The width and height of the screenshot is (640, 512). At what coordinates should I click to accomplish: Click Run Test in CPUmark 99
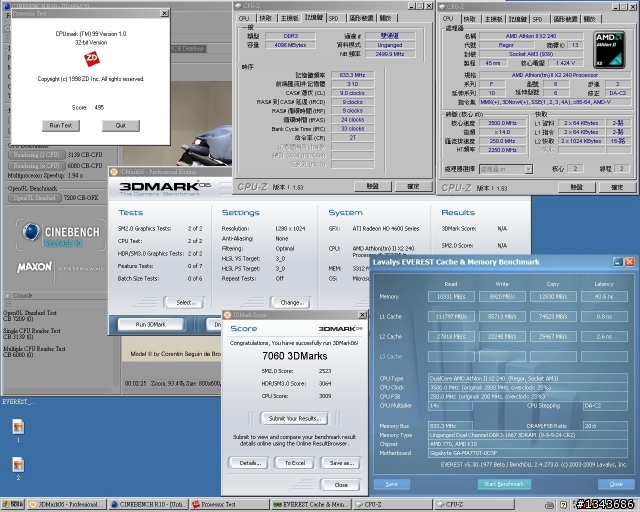tap(61, 126)
